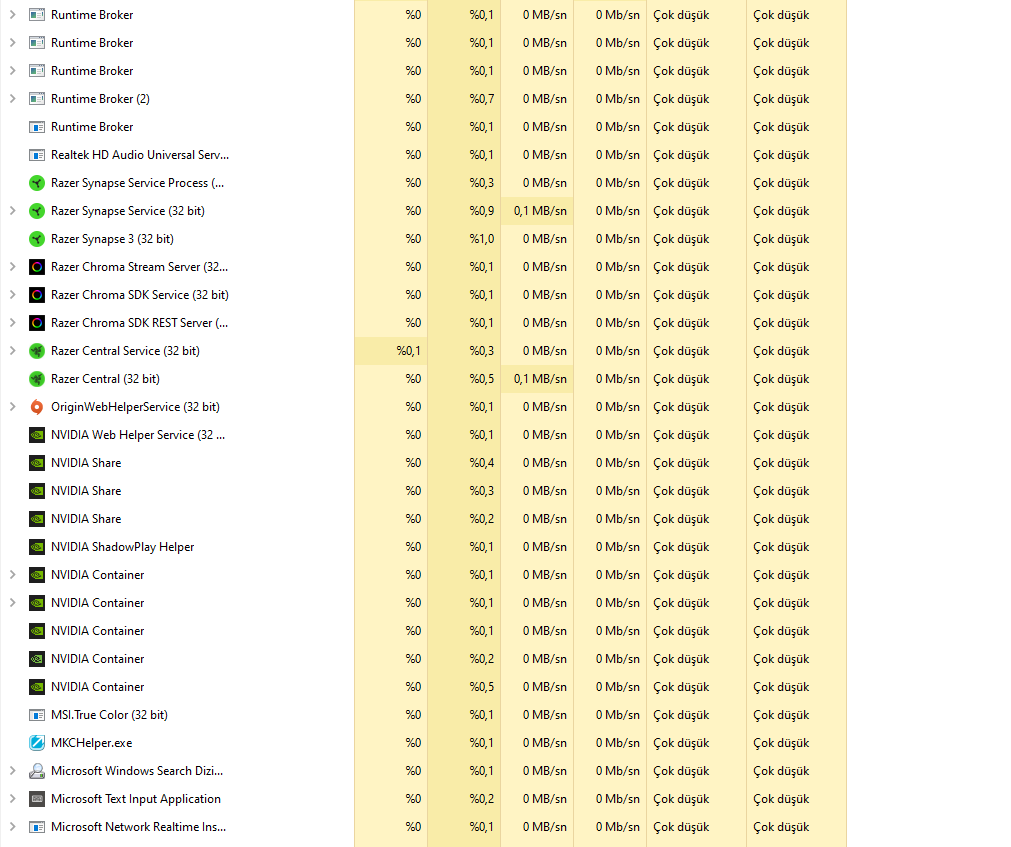Expand Razer Synapse Service (32 bit) row
This screenshot has height=847, width=1011.
point(12,211)
